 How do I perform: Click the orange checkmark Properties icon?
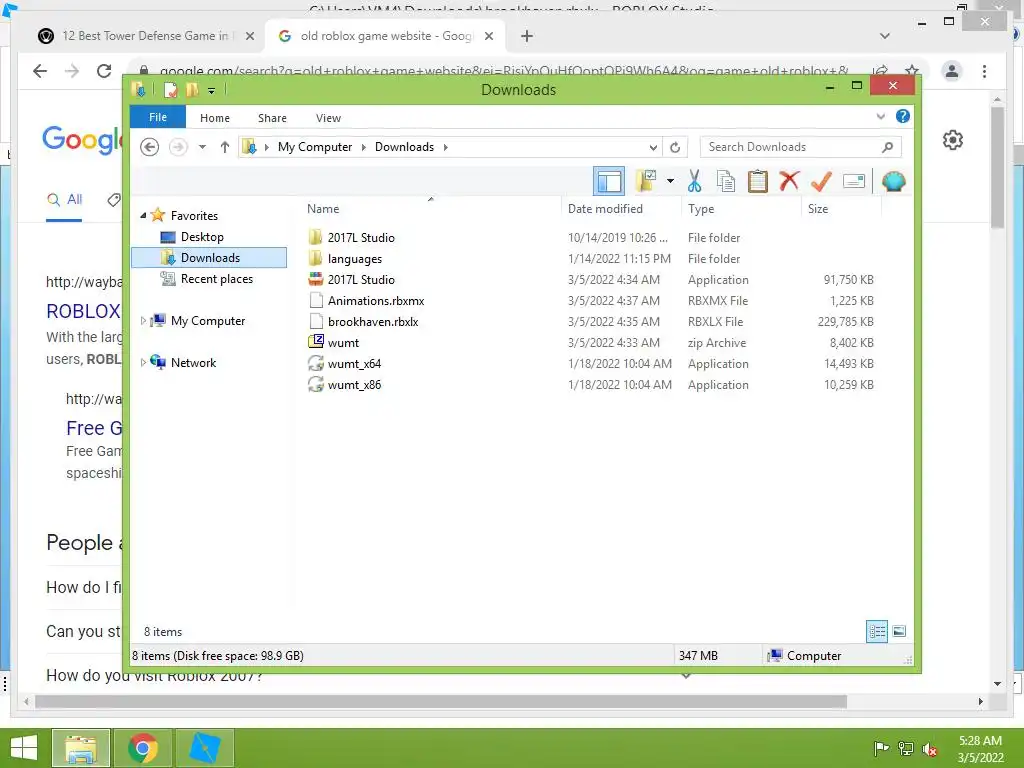[821, 181]
